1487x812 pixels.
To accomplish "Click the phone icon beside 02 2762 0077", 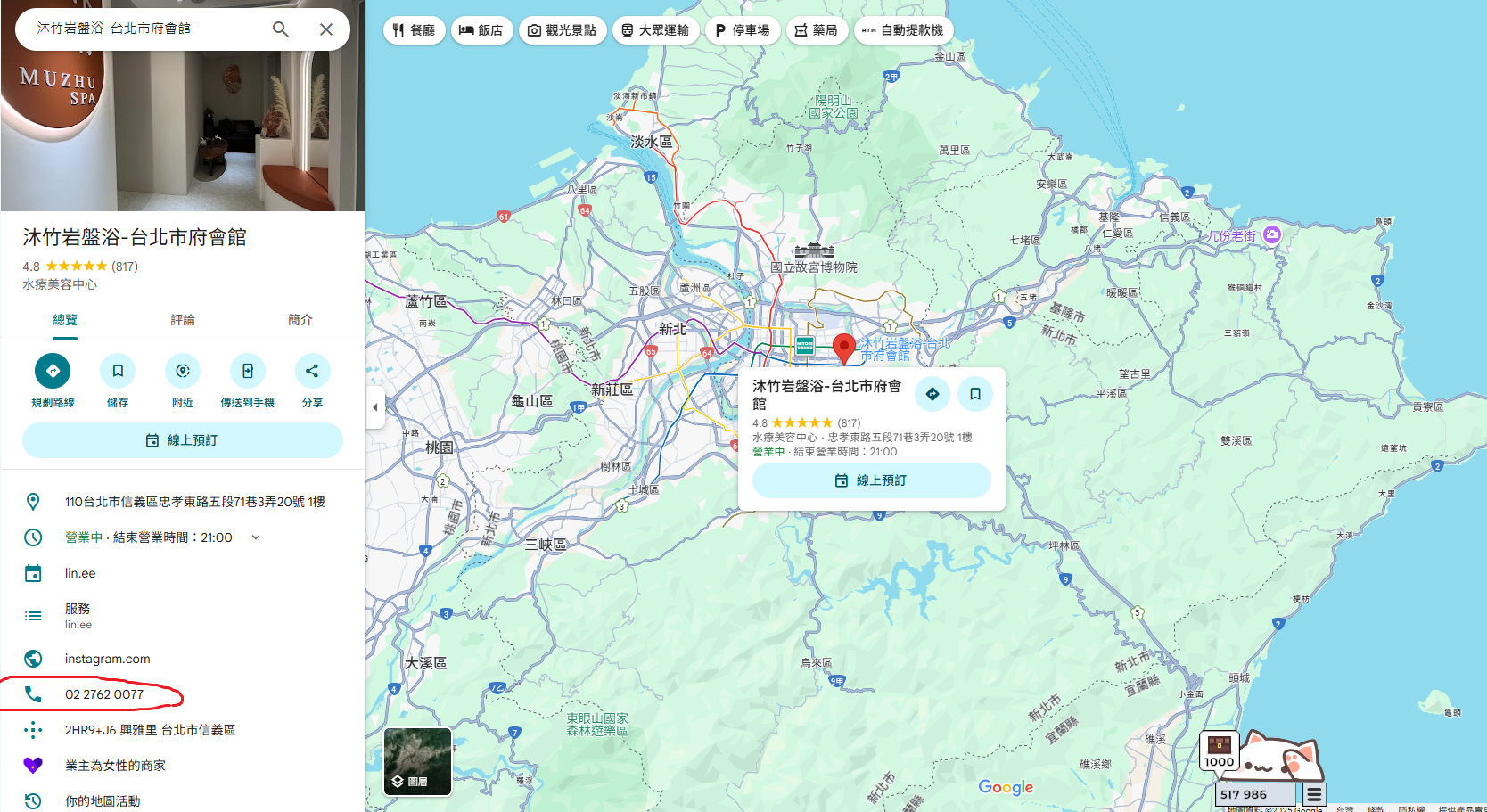I will click(x=33, y=694).
